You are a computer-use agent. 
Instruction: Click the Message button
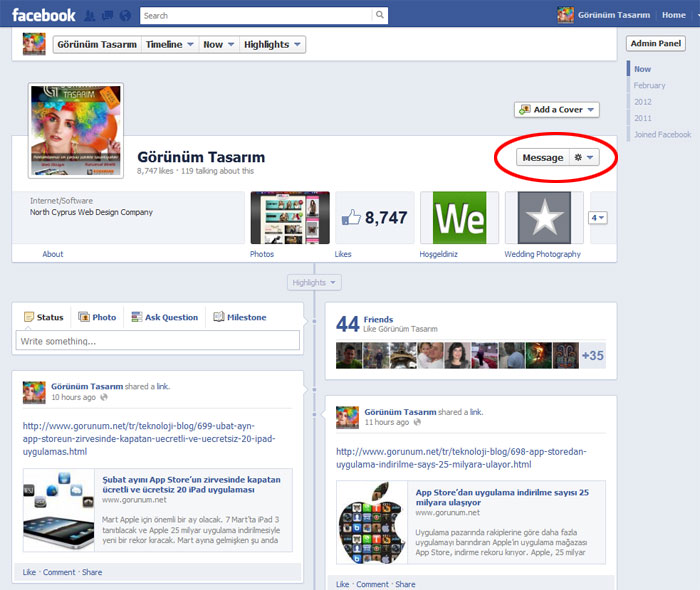[x=543, y=158]
